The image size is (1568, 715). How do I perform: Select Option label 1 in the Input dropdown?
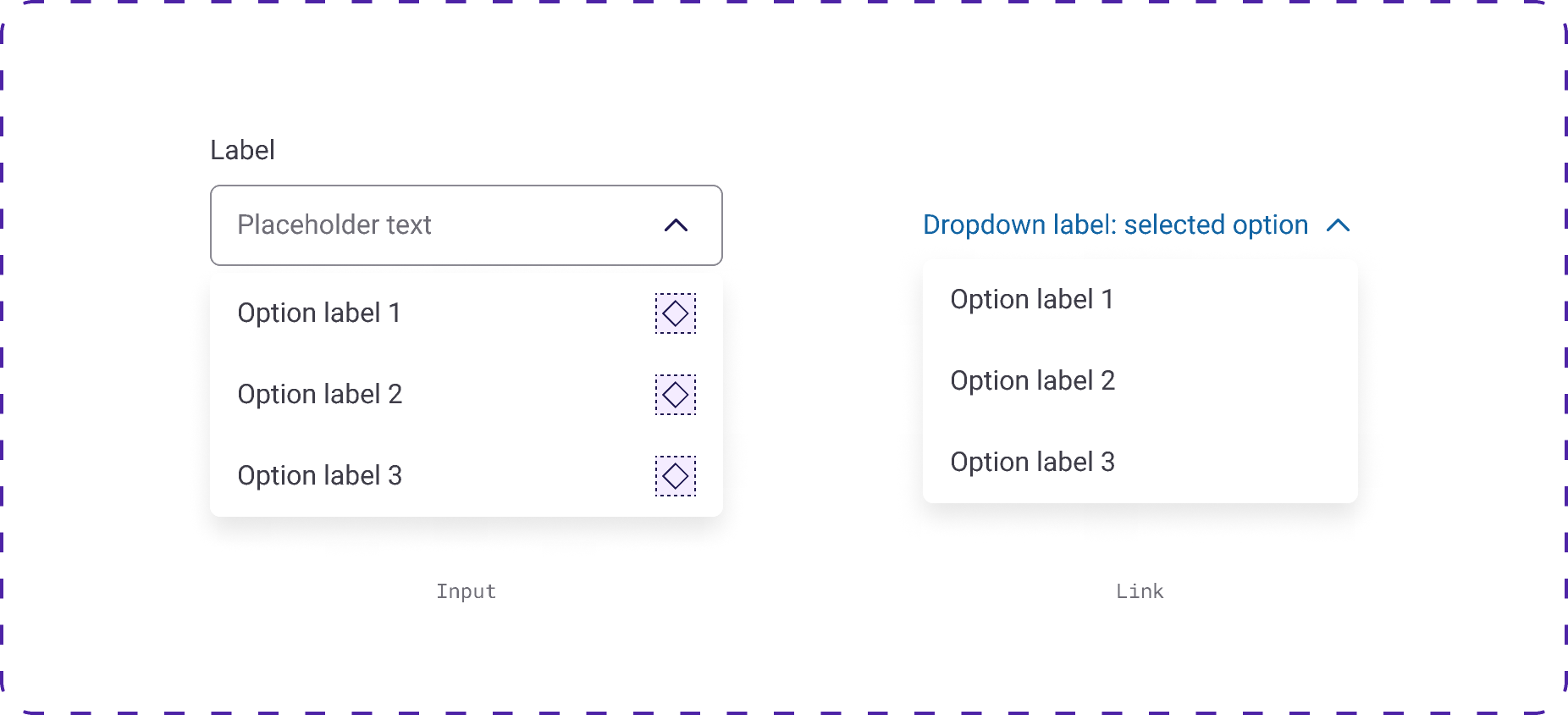(x=319, y=313)
